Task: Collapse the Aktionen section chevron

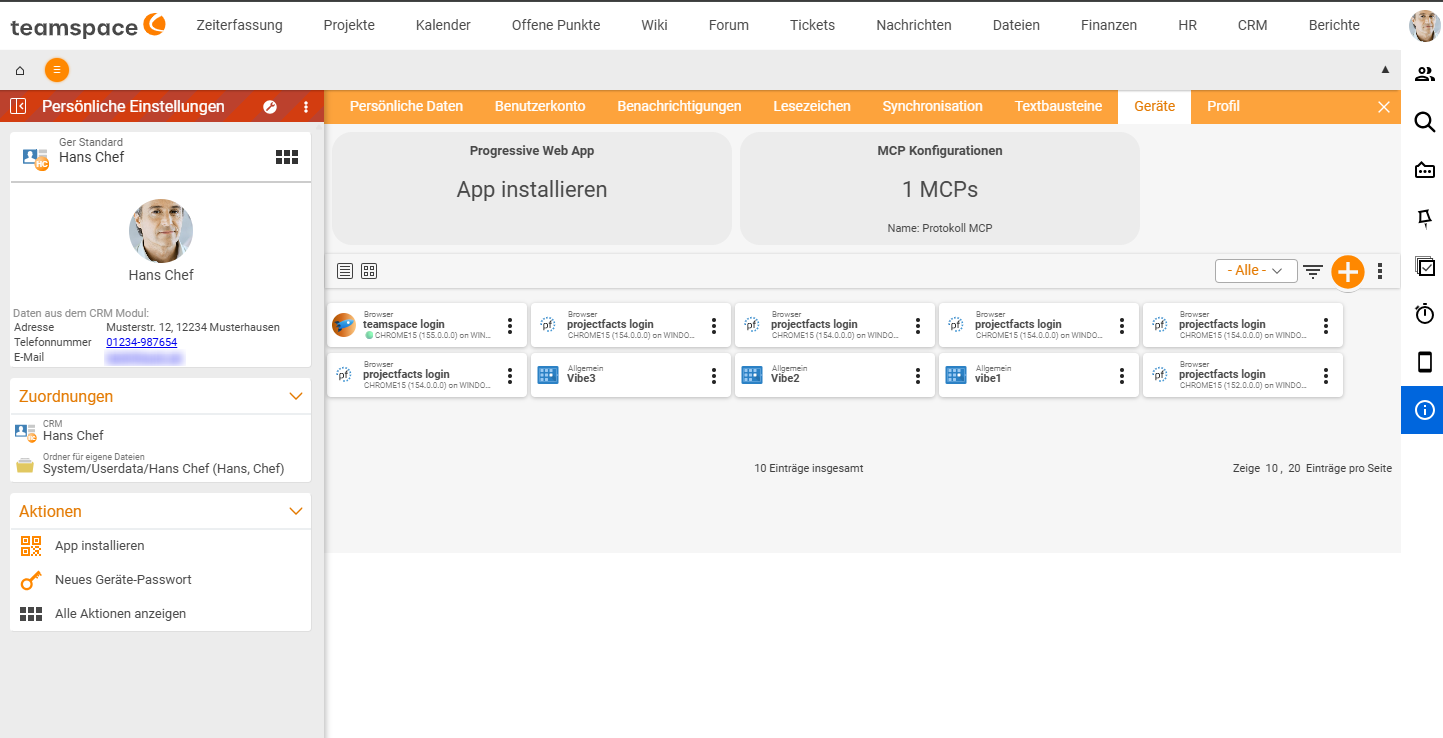Action: 296,511
